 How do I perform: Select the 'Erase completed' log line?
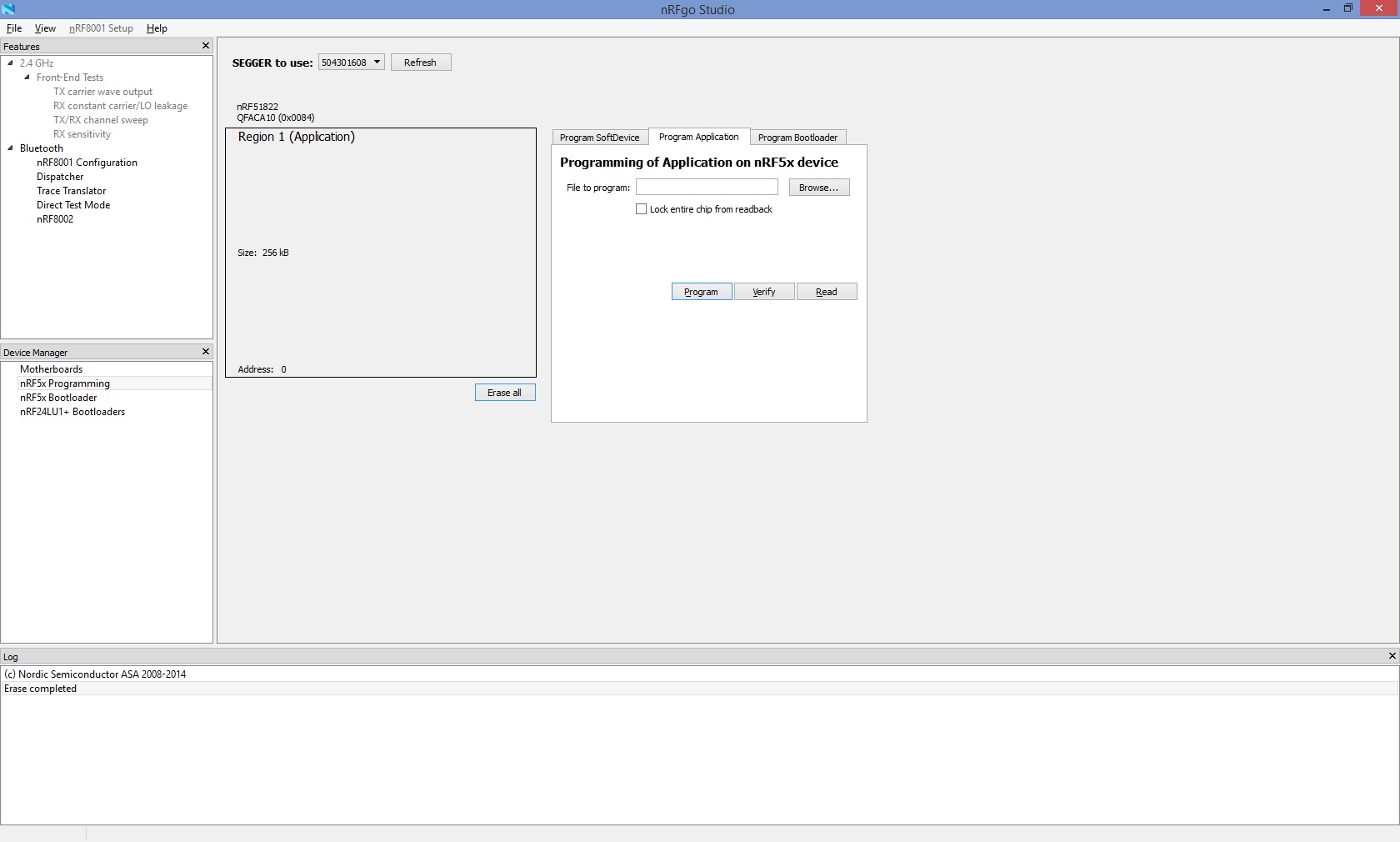699,689
